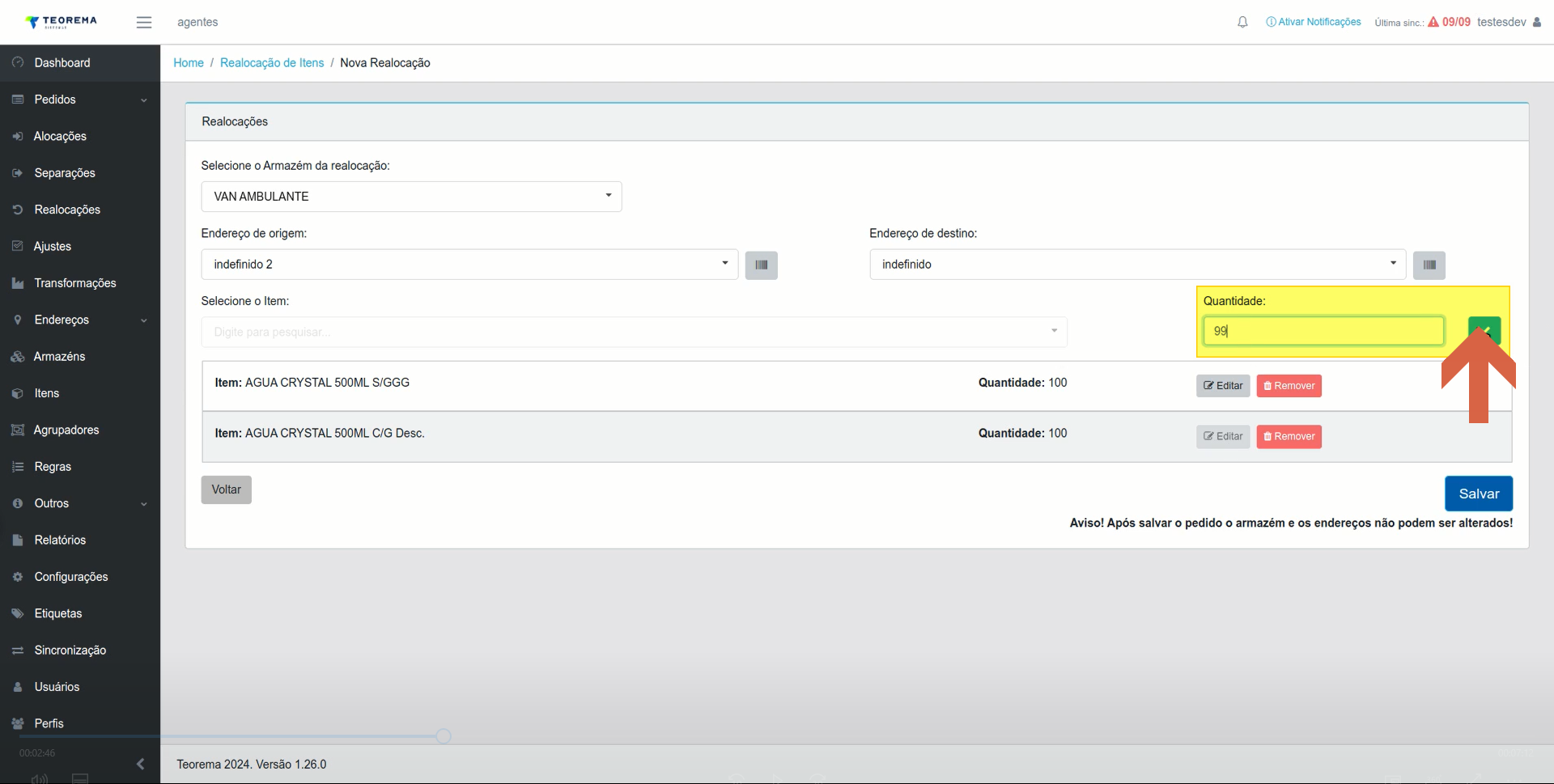The image size is (1554, 784).
Task: Confirm quantity with green check button
Action: 1484,330
